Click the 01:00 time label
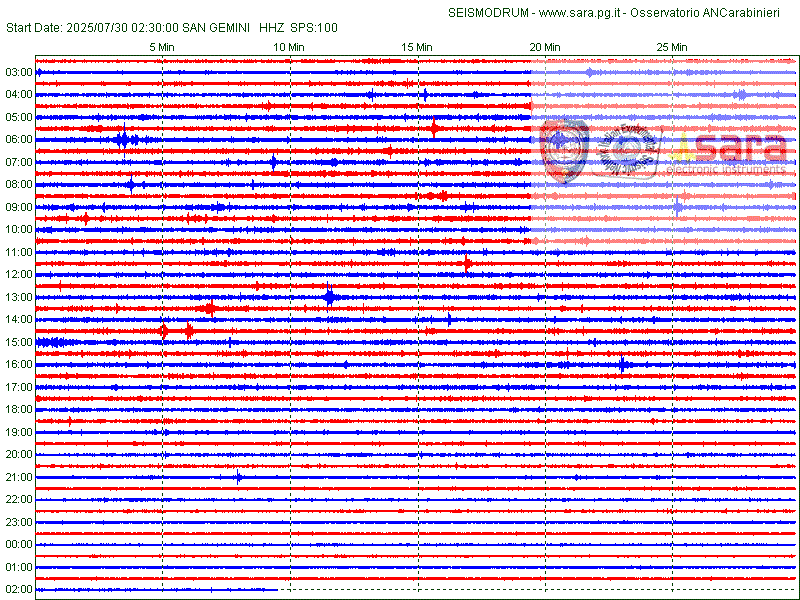 pos(19,567)
